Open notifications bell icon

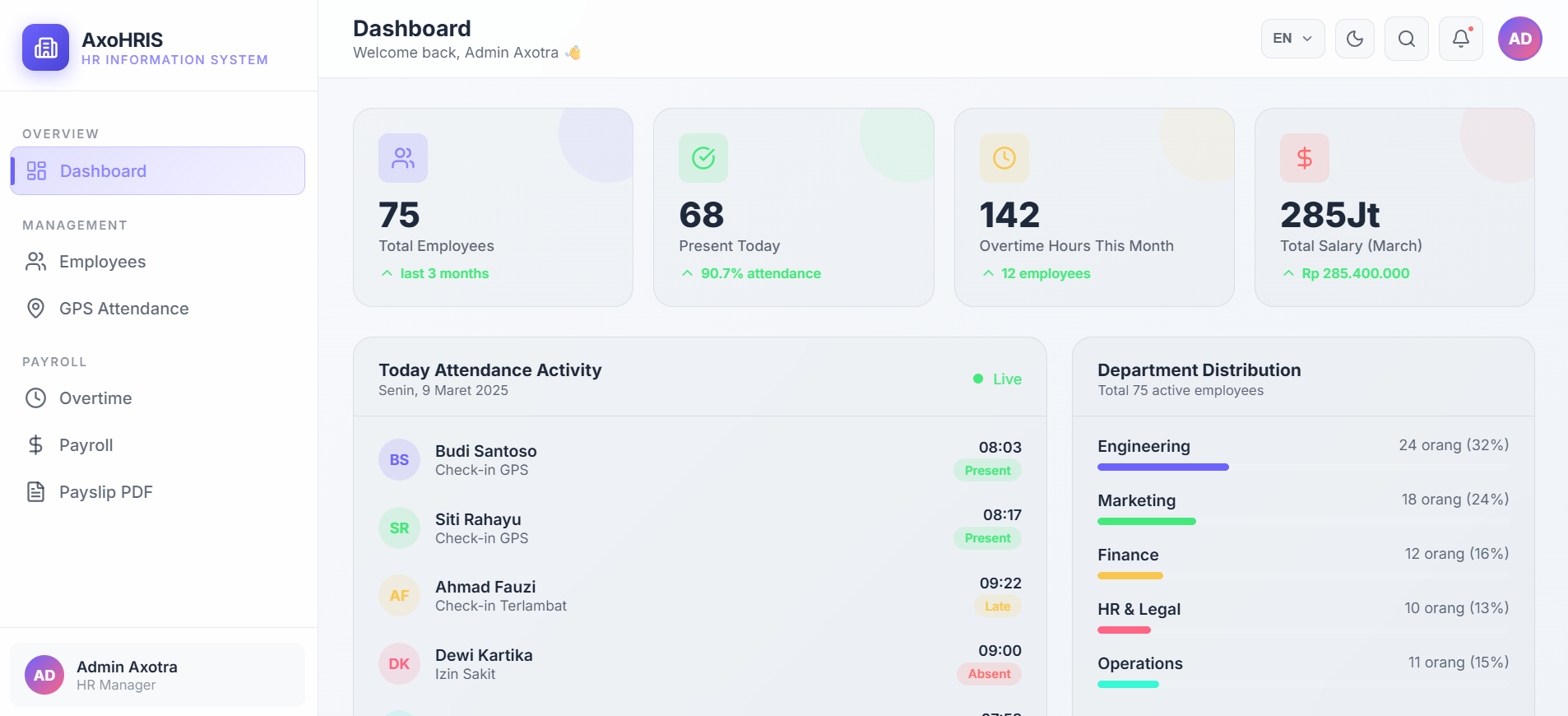tap(1460, 39)
